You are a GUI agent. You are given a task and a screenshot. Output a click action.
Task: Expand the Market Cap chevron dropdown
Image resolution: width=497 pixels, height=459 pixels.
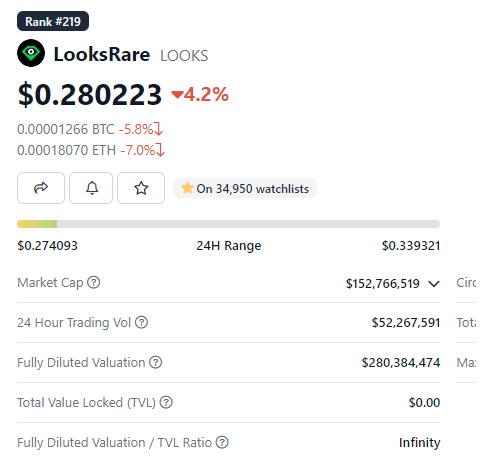(x=434, y=284)
